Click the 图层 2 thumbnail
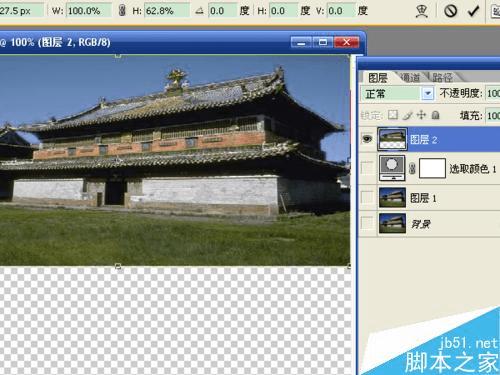The height and width of the screenshot is (375, 500). coord(392,139)
